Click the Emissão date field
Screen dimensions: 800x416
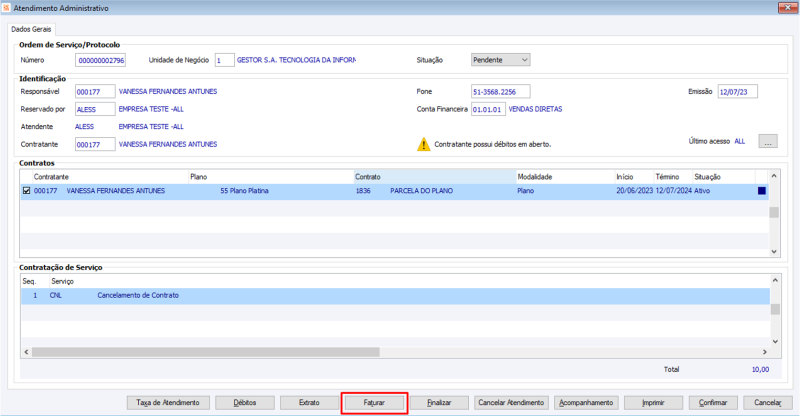click(738, 92)
